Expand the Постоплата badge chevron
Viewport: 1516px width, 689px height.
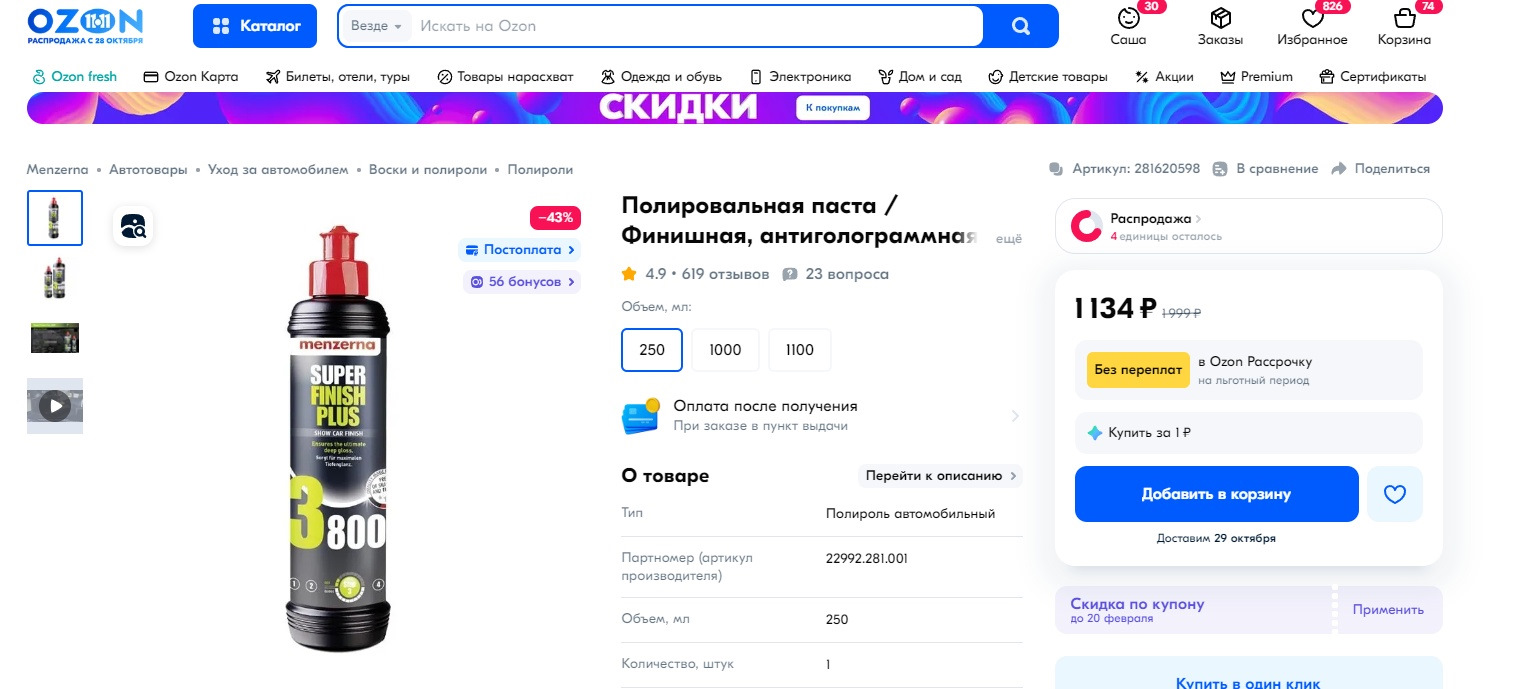click(571, 250)
